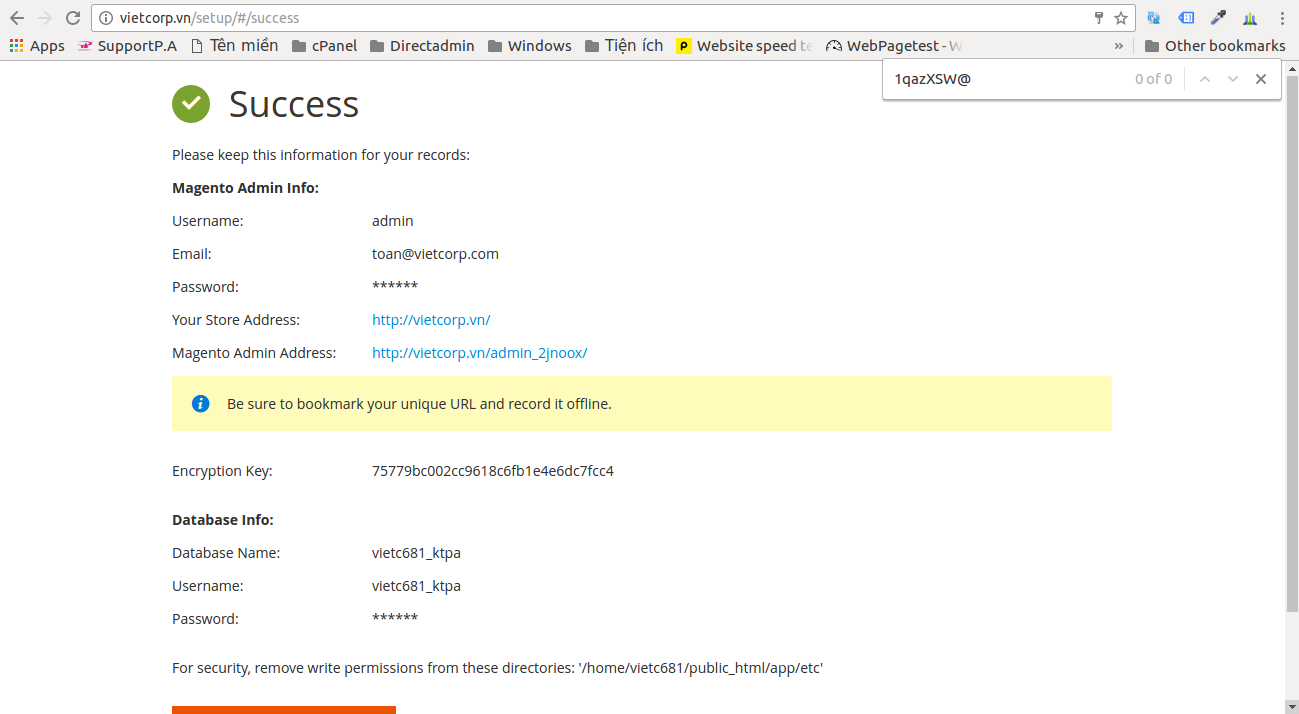Screen dimensions: 1299x714
Task: Select email toan@vietcorp.com text
Action: point(435,254)
